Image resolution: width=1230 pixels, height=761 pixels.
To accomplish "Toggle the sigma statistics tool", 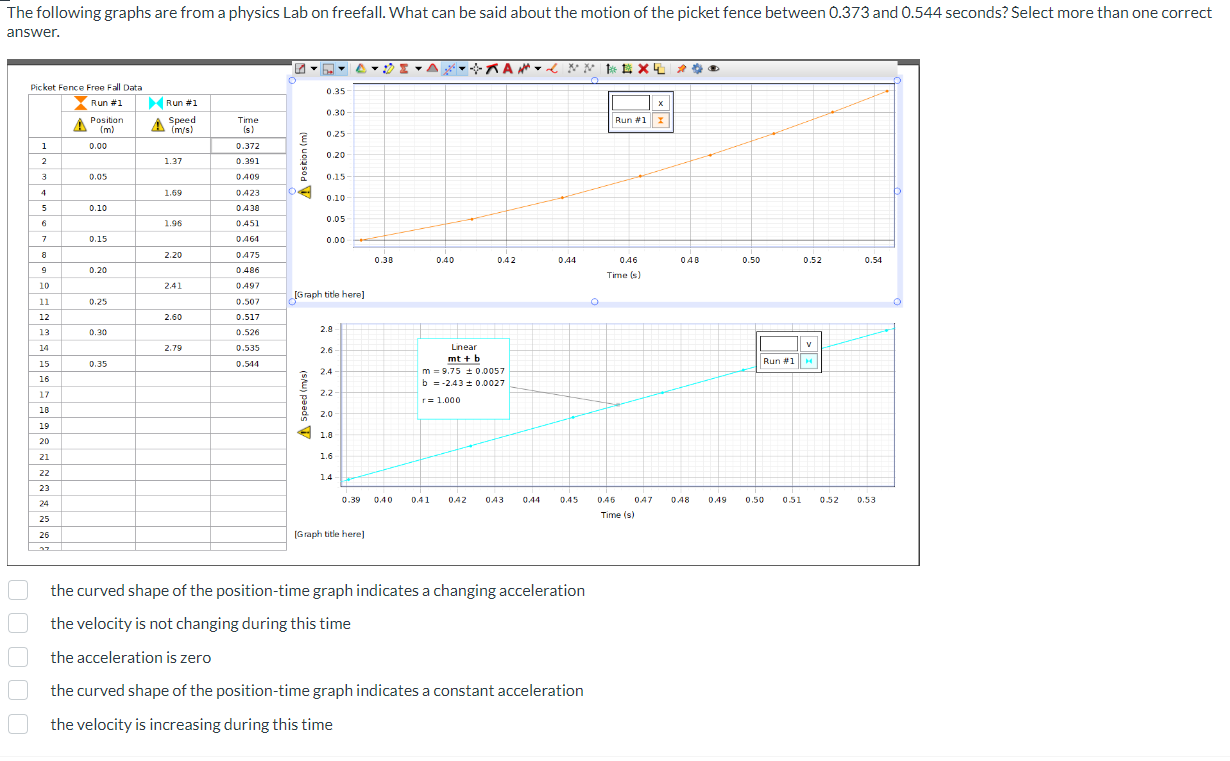I will coord(404,69).
